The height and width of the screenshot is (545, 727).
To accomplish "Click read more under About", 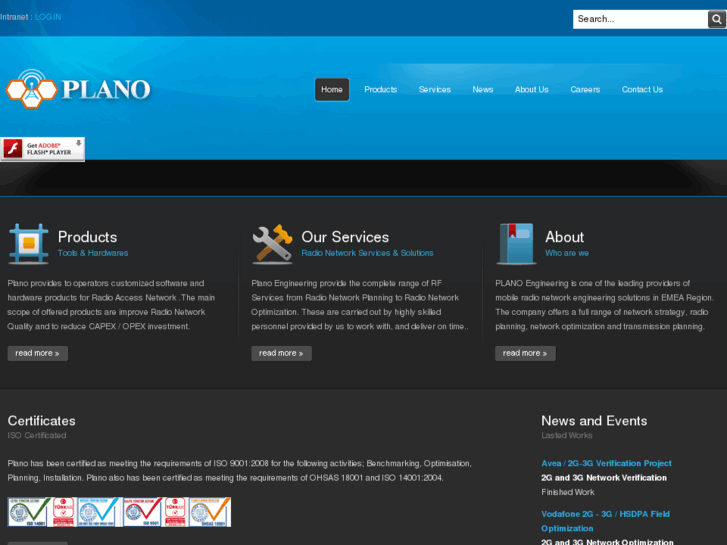I will tap(525, 353).
